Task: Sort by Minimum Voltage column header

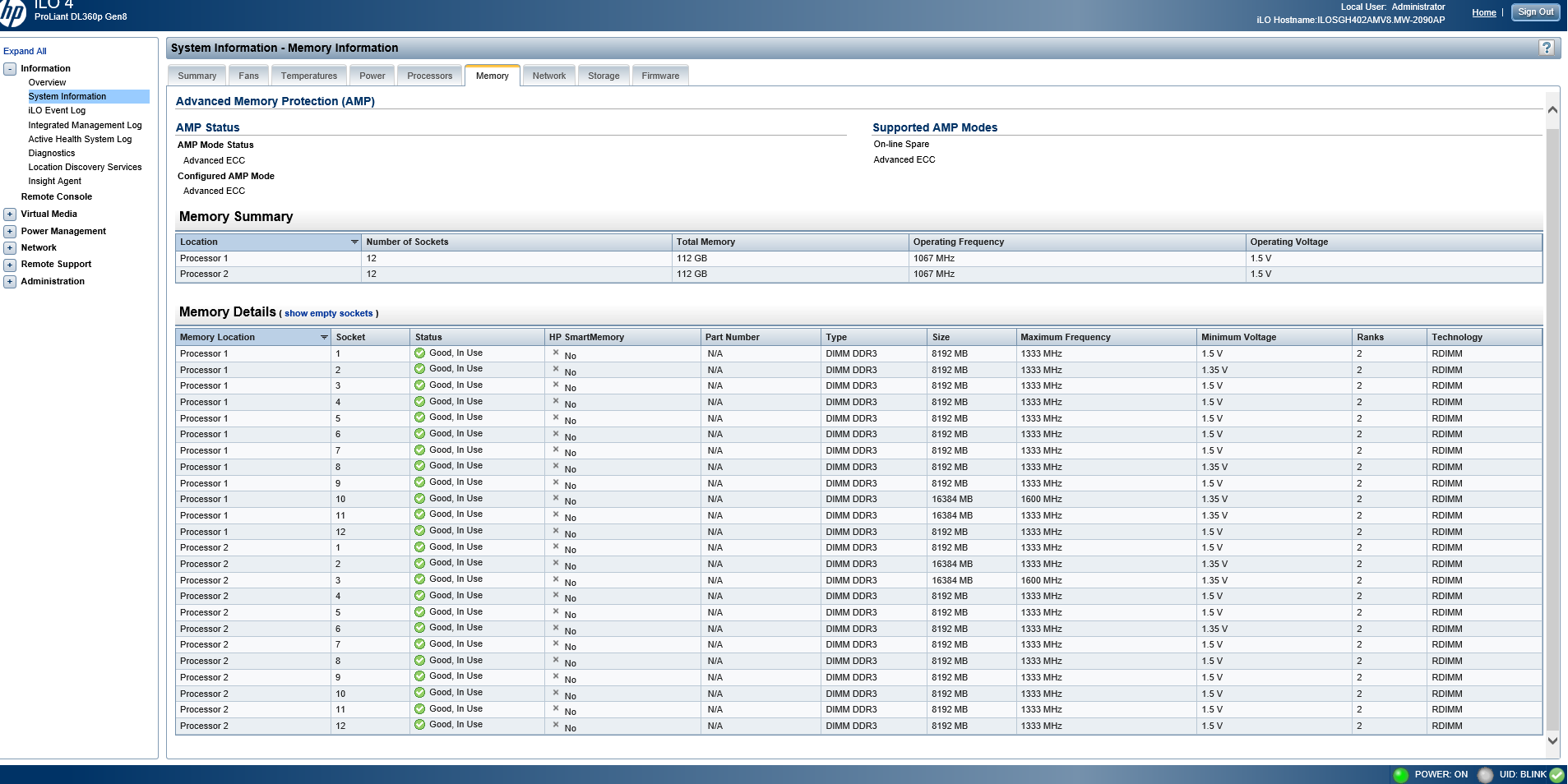Action: coord(1274,337)
